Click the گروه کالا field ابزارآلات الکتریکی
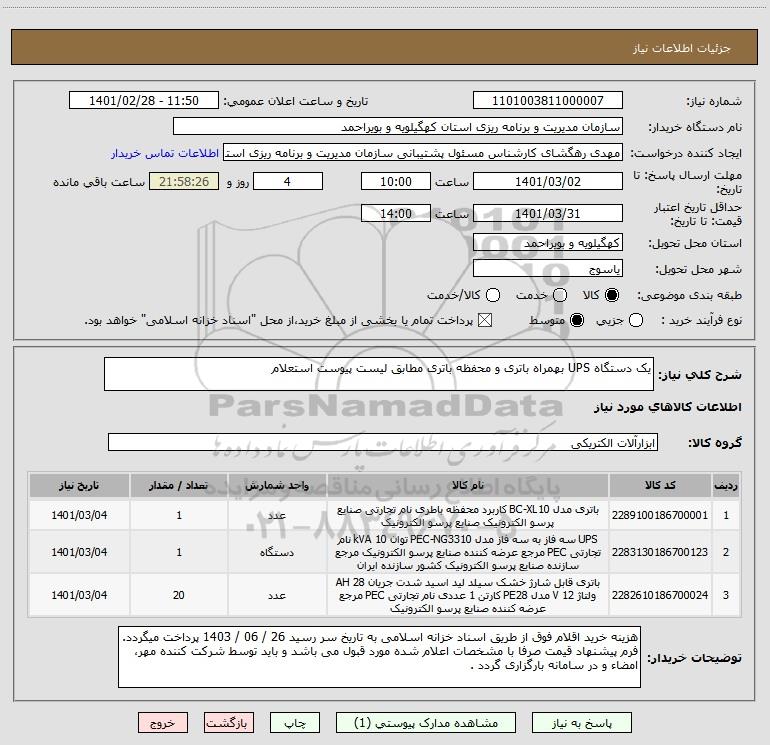770x745 pixels. (383, 442)
